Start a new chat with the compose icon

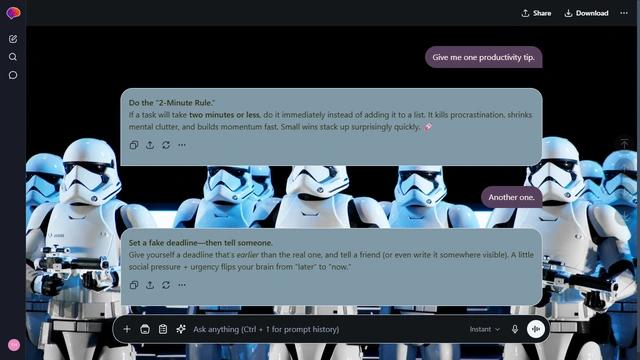(x=13, y=39)
